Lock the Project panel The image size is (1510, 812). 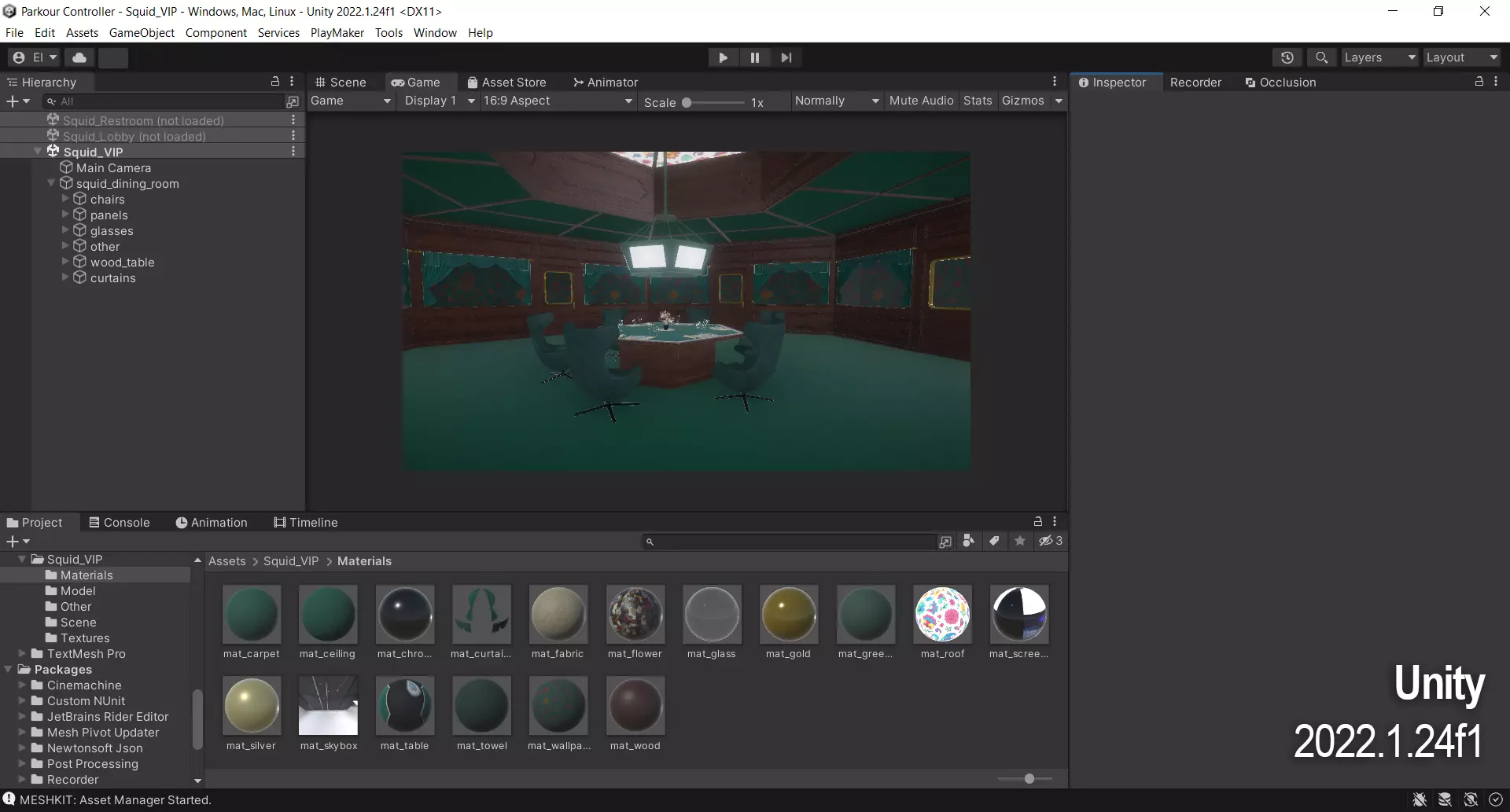pos(1038,521)
